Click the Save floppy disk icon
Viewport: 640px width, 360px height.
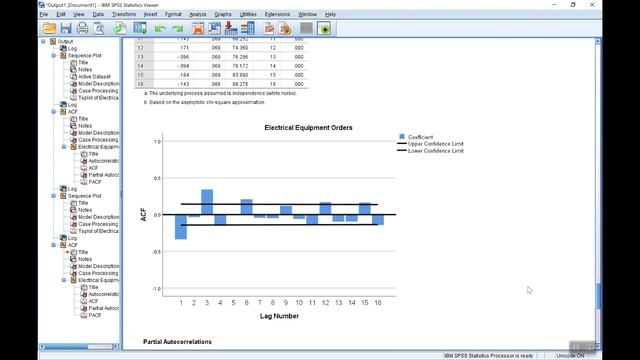pyautogui.click(x=66, y=28)
